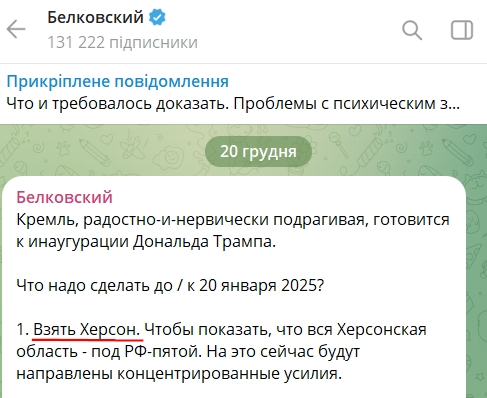Open channel info via Белковский header title
Screen dimensions: 487x398
[95, 17]
